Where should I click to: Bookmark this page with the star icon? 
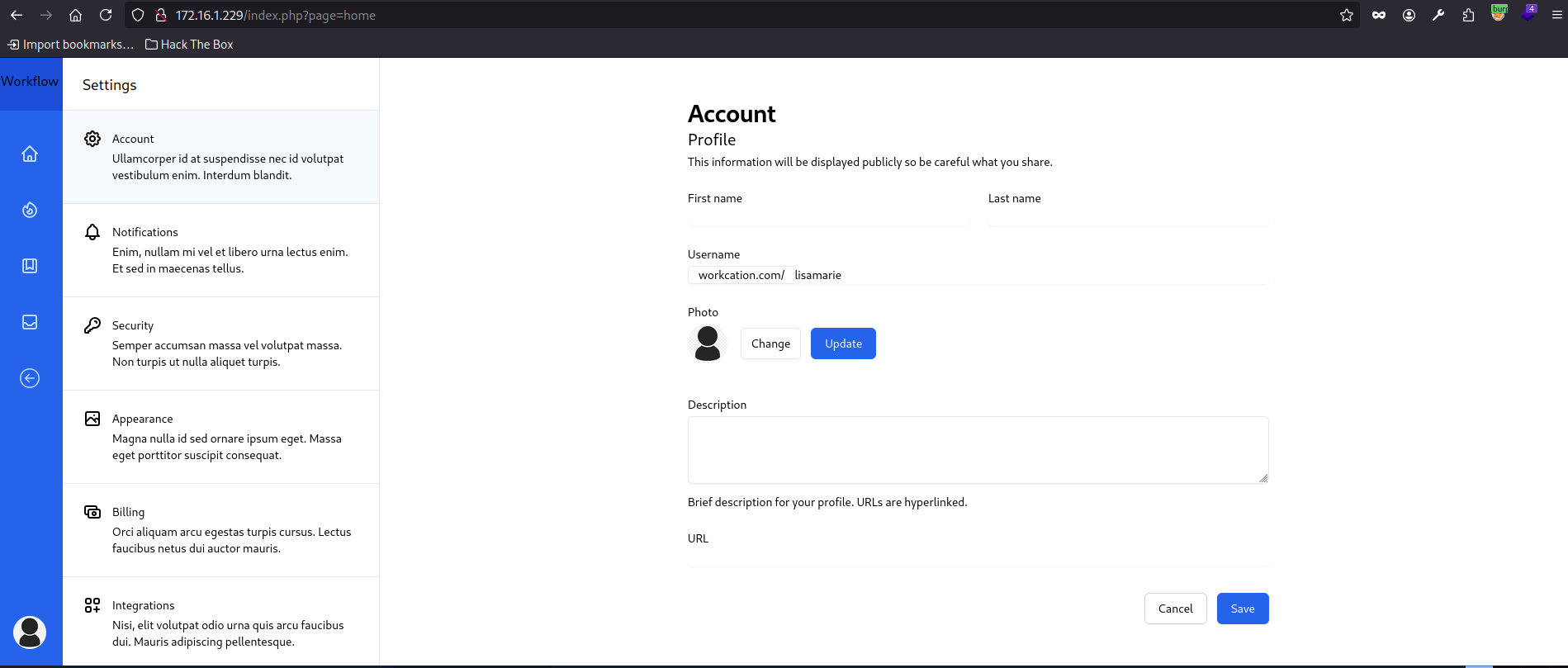click(1347, 15)
